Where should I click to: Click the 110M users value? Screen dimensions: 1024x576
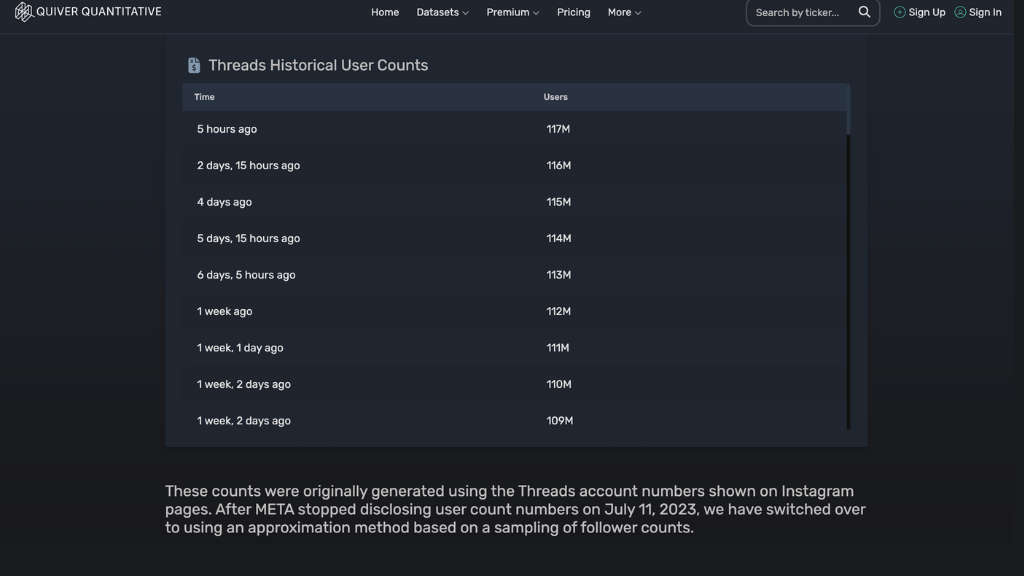tap(559, 385)
